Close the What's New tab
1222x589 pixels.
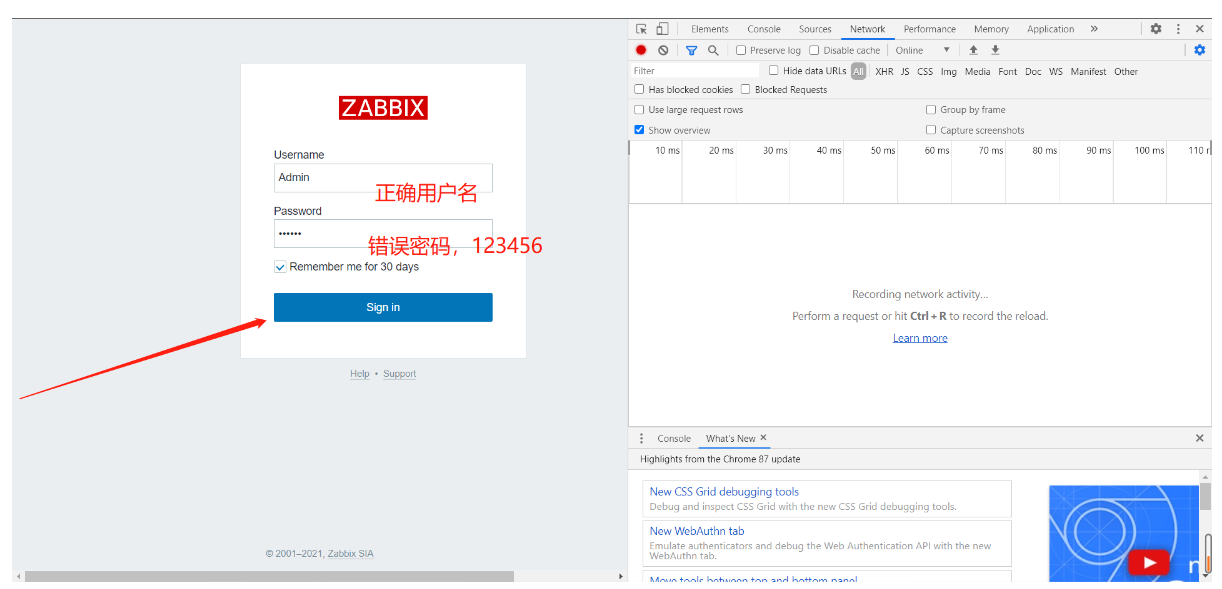(763, 437)
